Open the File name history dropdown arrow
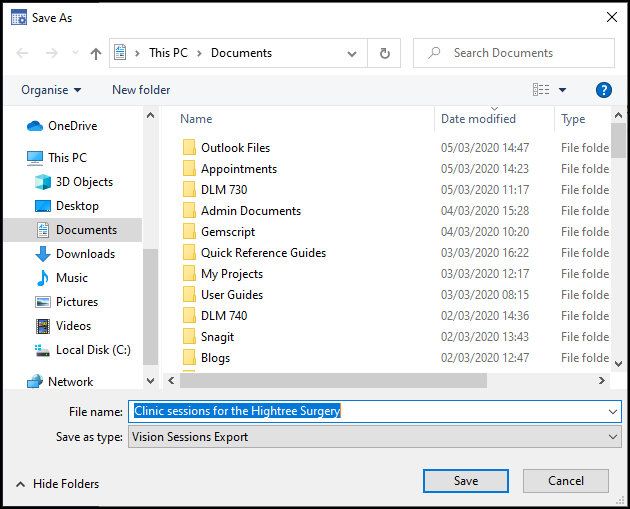The image size is (630, 509). click(x=612, y=411)
